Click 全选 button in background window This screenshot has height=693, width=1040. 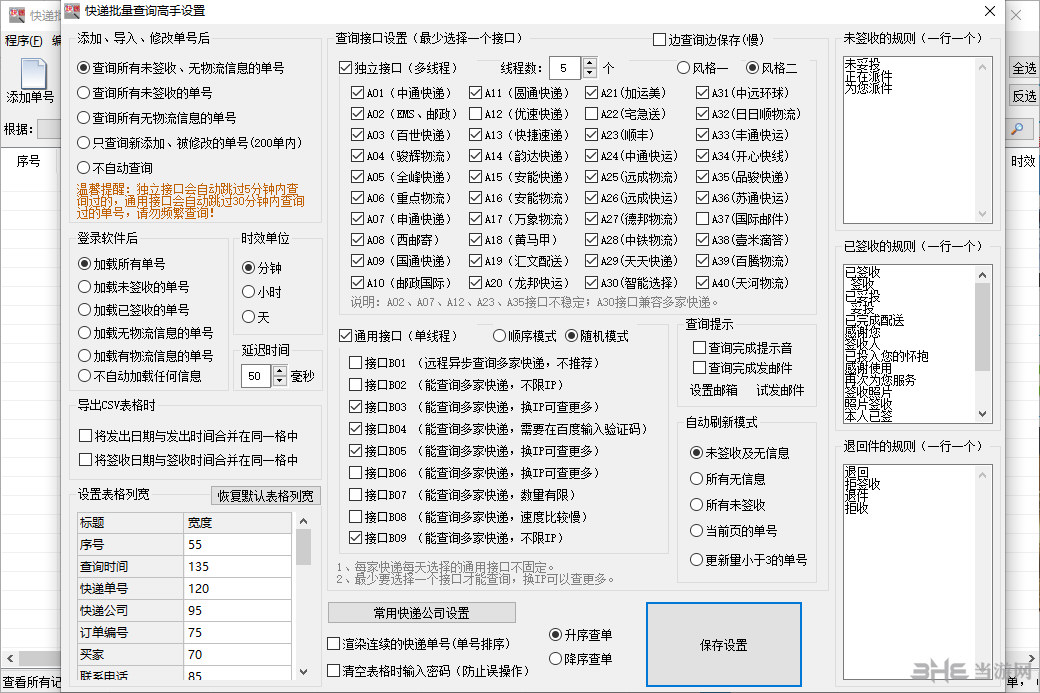pos(1023,68)
